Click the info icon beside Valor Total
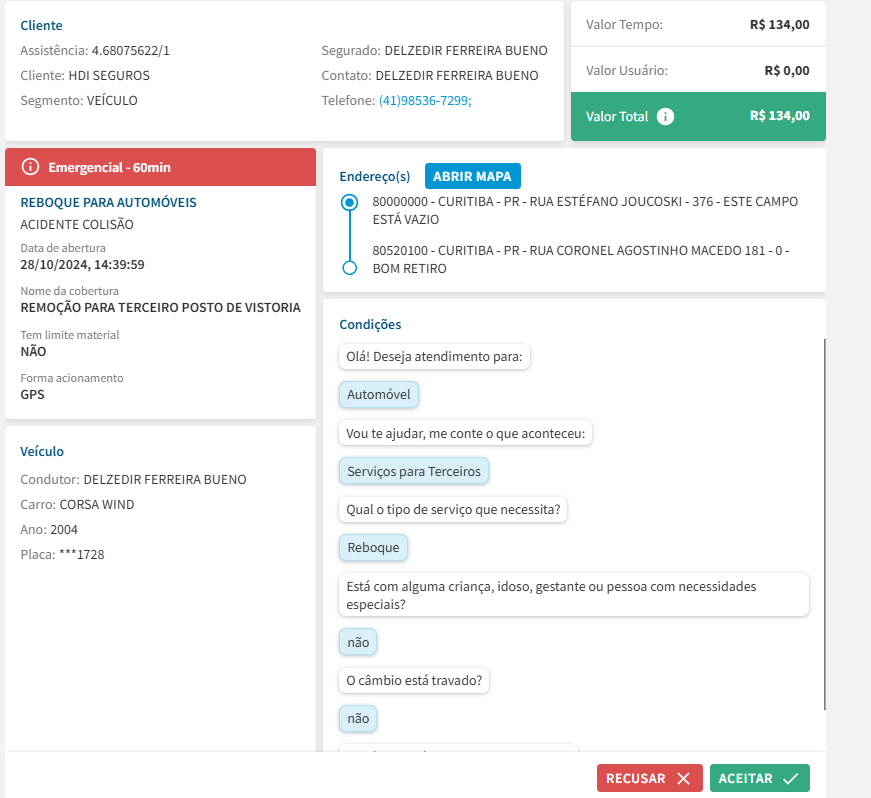Image resolution: width=871 pixels, height=798 pixels. point(666,116)
